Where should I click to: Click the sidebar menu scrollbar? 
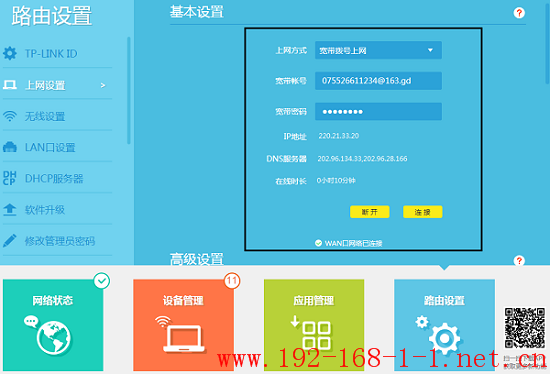(129, 90)
